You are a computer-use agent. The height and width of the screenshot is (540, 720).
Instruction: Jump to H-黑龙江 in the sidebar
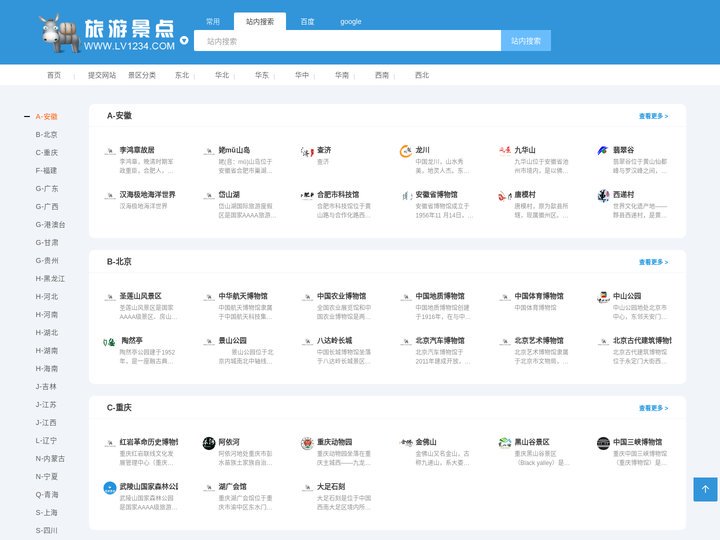(x=51, y=279)
